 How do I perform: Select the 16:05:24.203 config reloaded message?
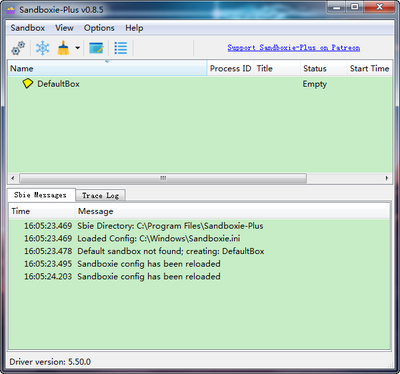199,276
